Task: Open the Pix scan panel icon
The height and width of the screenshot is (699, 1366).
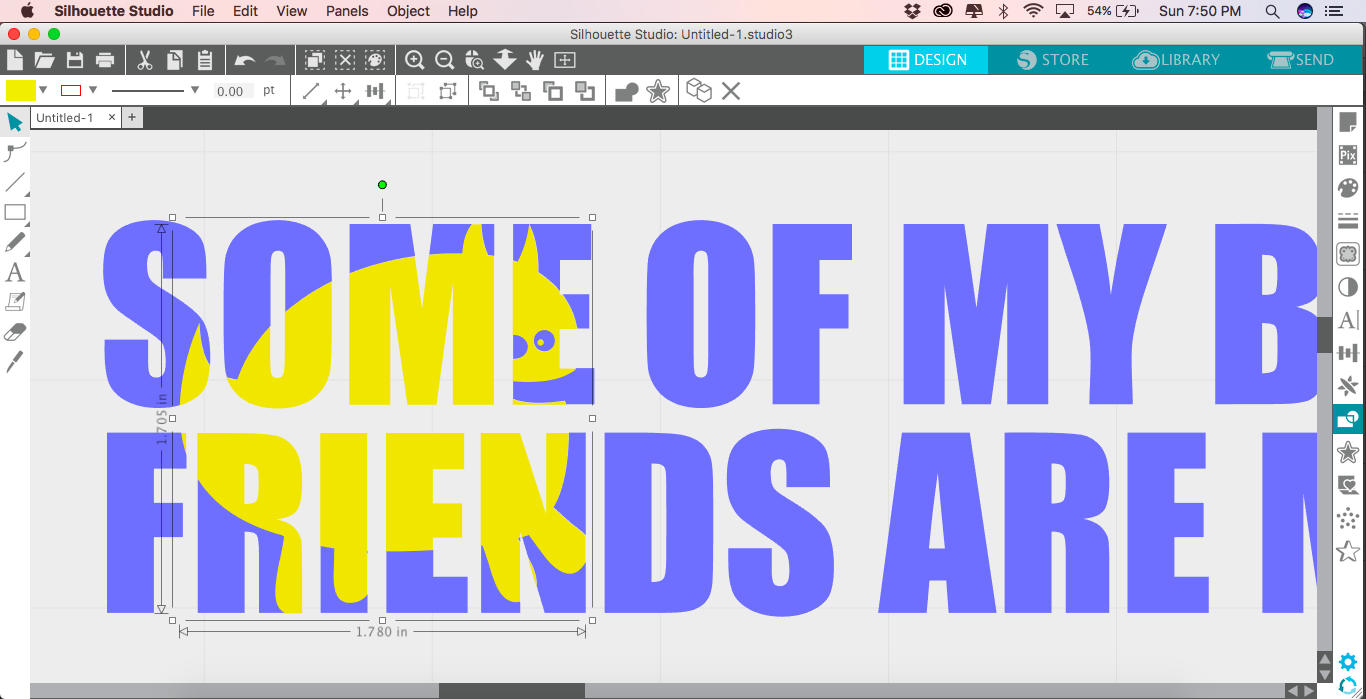Action: 1348,155
